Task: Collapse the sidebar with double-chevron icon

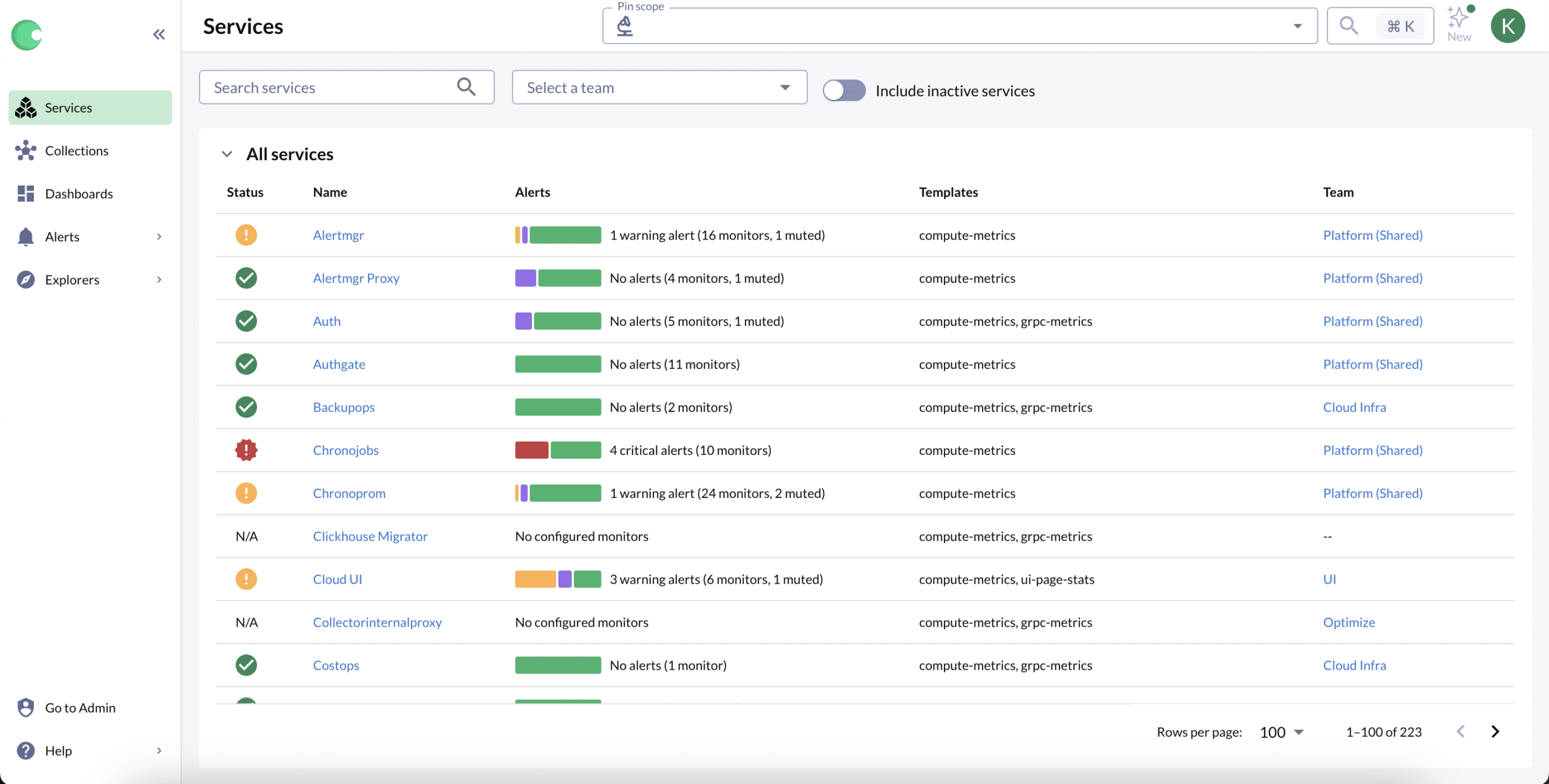Action: click(x=159, y=34)
